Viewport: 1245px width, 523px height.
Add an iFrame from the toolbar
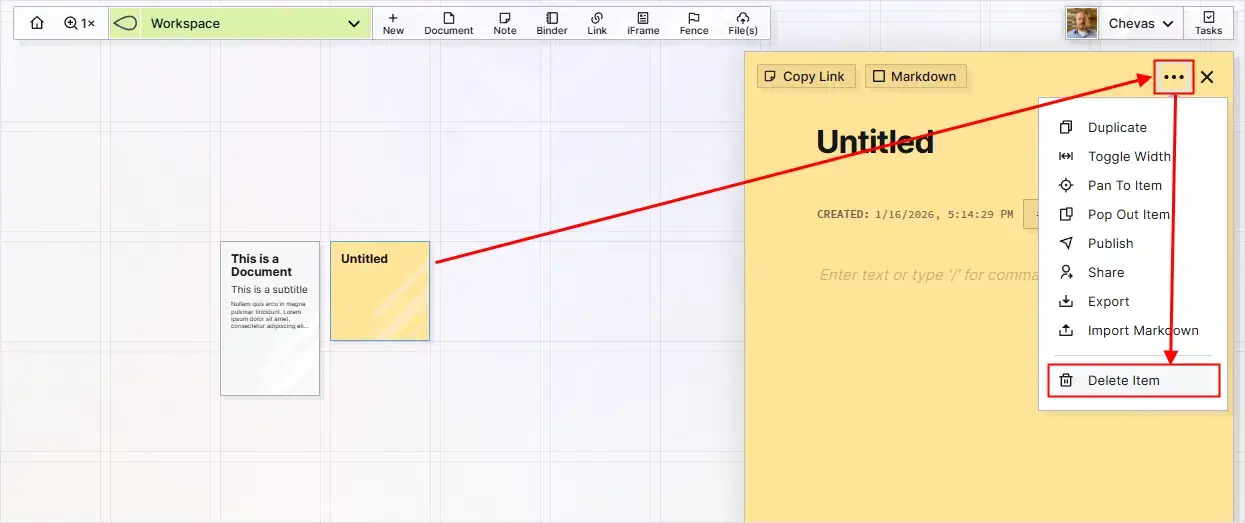click(643, 23)
